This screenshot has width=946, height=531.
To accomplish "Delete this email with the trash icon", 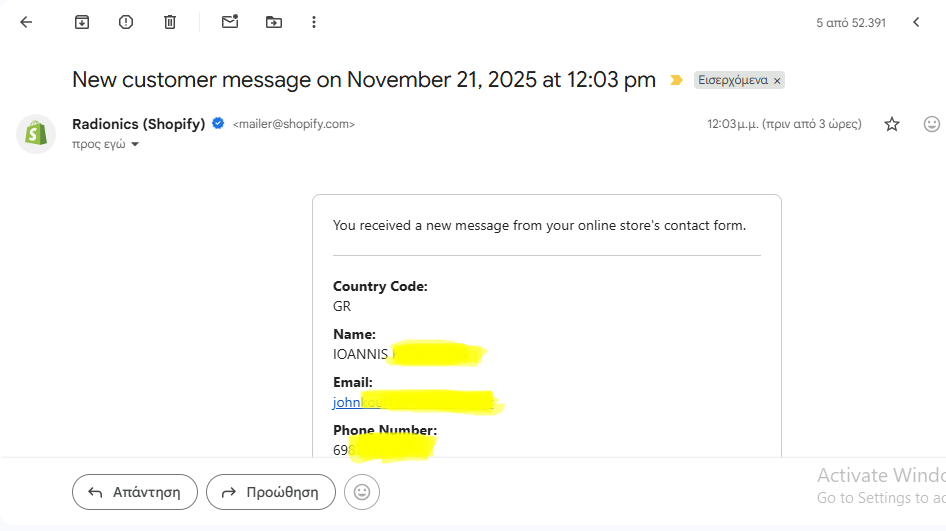I will [x=170, y=22].
